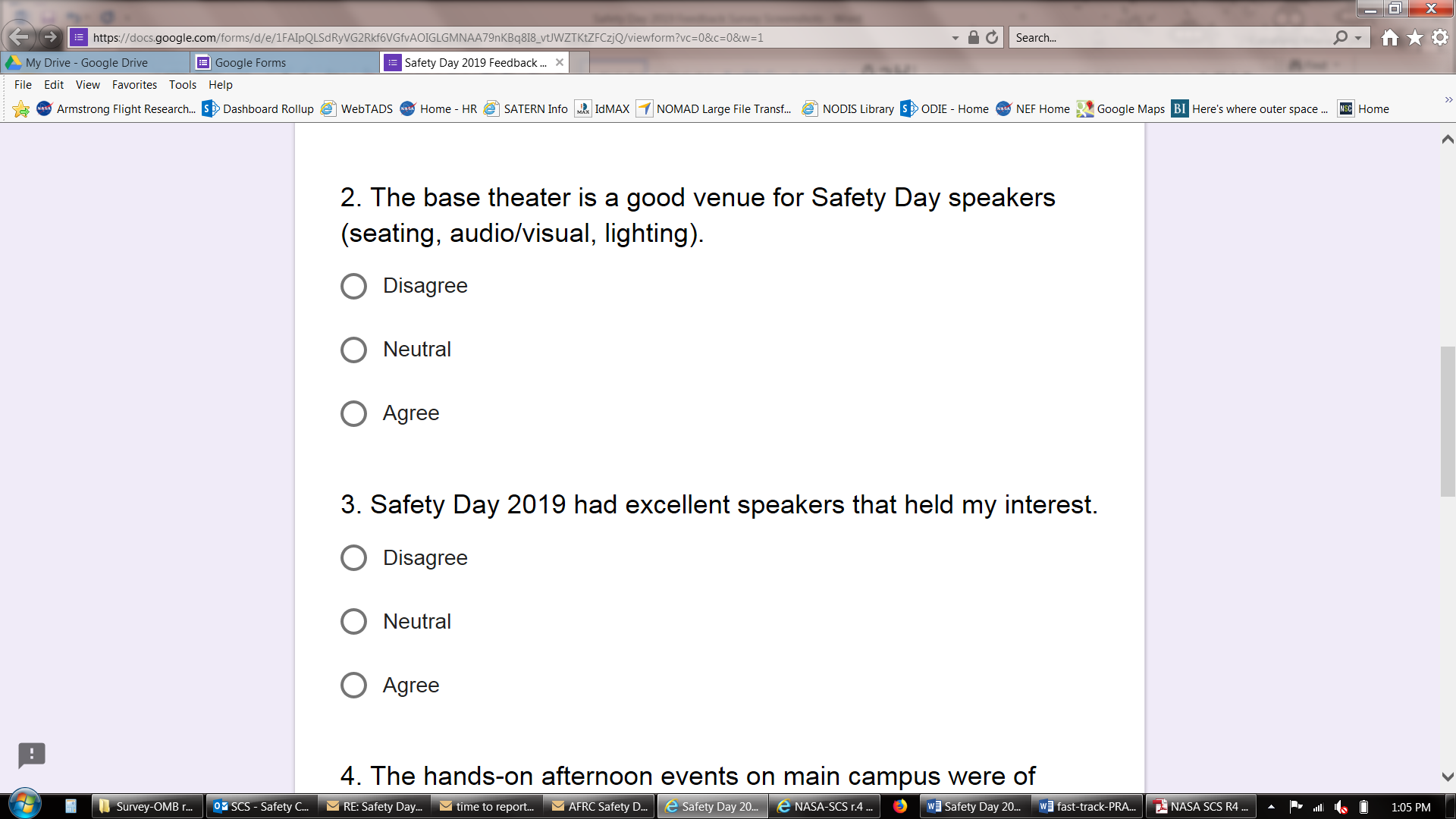Select Agree for excellent speakers question
This screenshot has width=1456, height=819.
click(353, 685)
